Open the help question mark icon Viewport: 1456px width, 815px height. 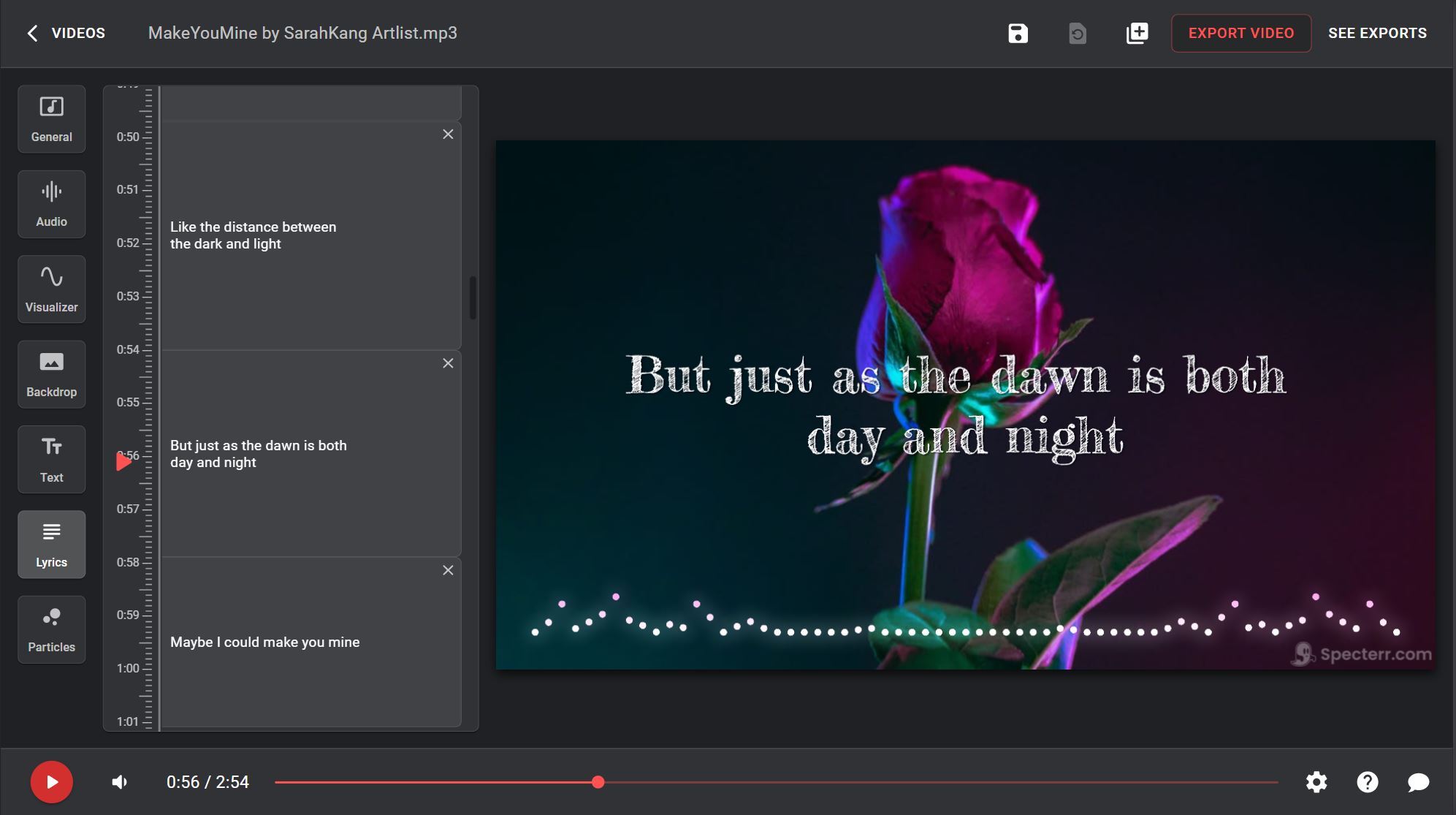[x=1368, y=781]
